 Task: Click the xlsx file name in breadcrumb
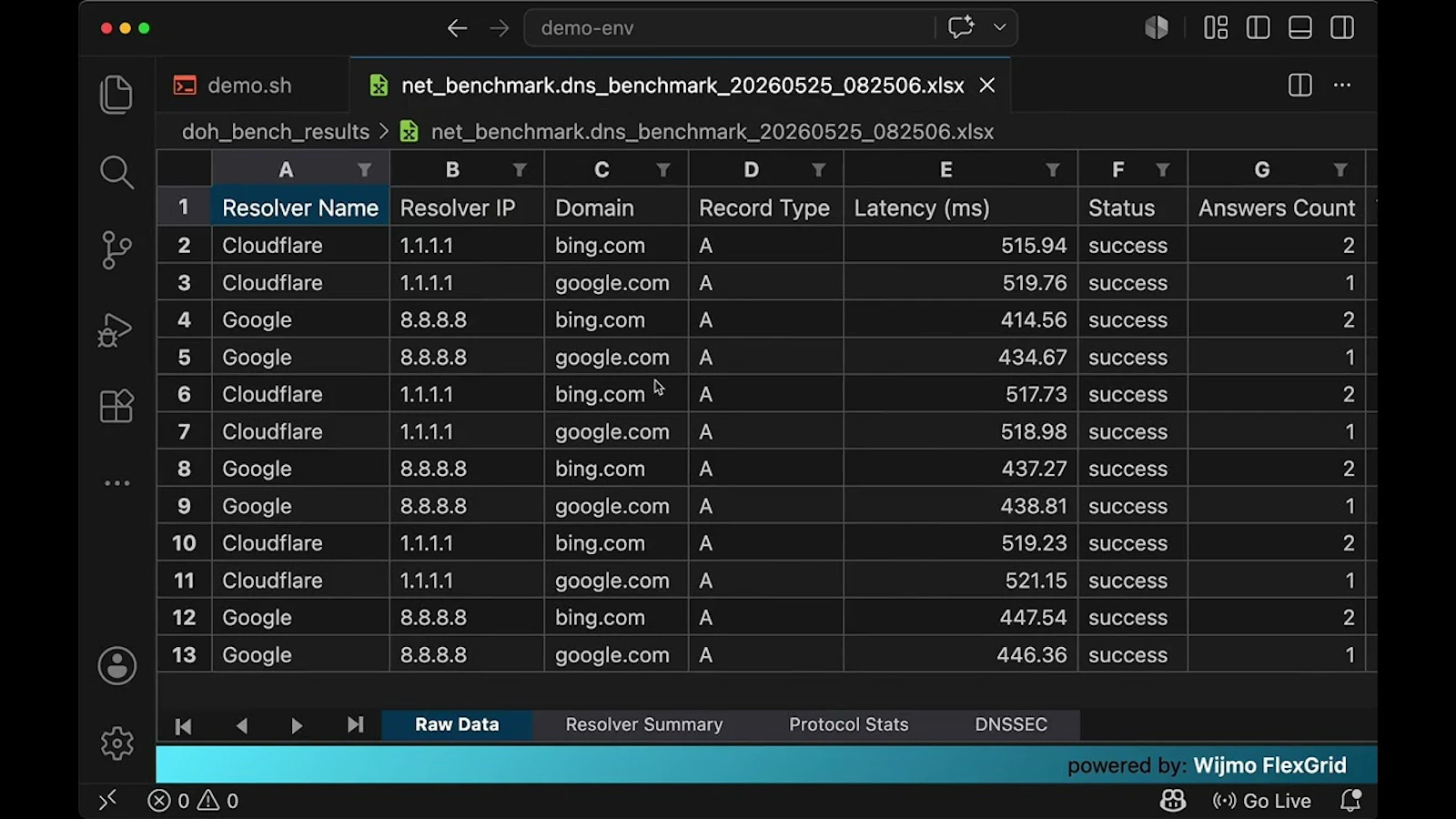[x=712, y=132]
